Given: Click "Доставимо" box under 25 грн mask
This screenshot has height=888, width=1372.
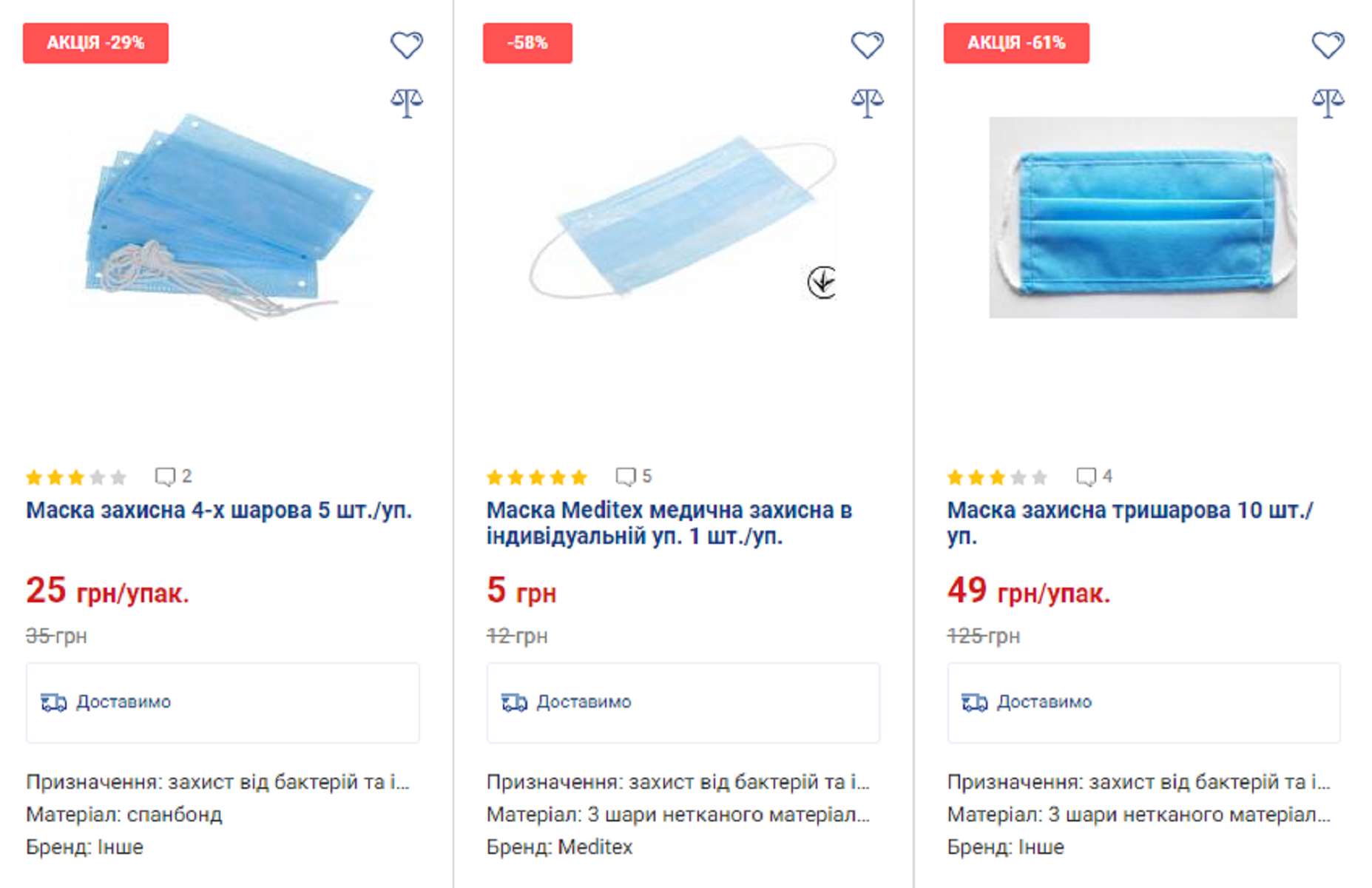Looking at the screenshot, I should coord(223,702).
